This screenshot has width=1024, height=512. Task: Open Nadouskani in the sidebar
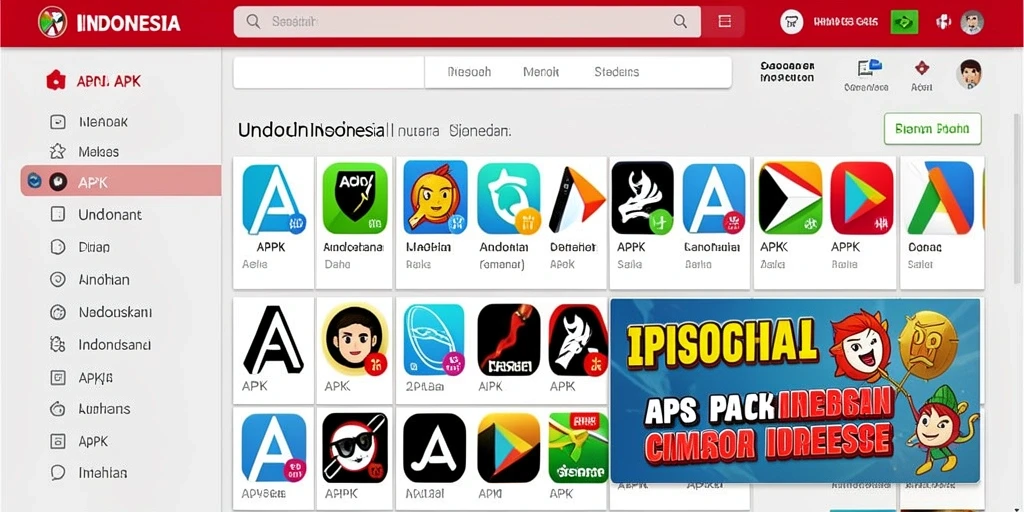(x=101, y=312)
